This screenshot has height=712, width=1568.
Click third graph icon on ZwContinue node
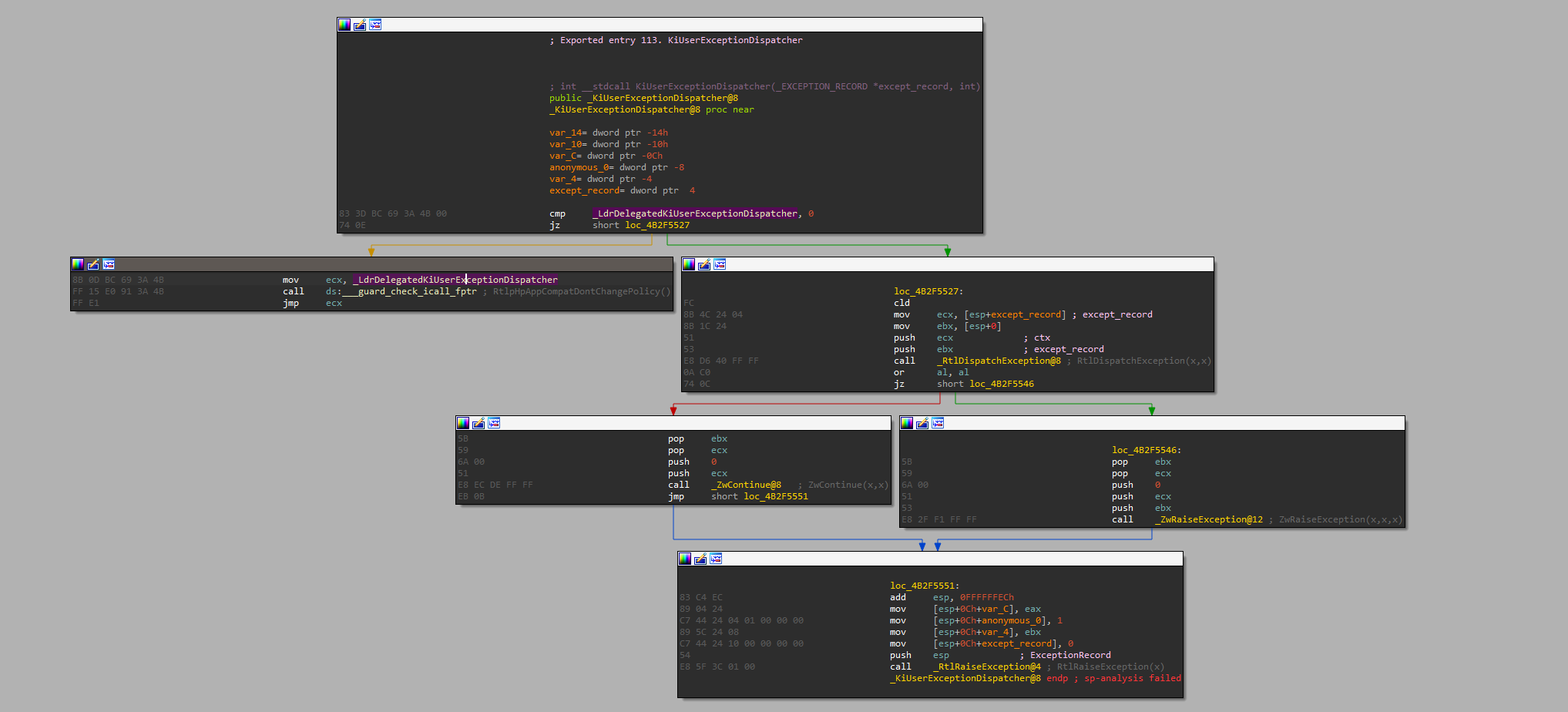[x=494, y=423]
